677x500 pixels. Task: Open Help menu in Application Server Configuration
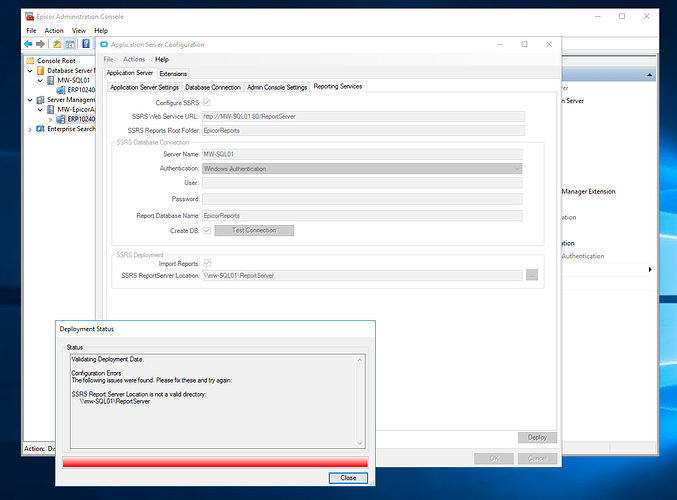click(x=162, y=60)
